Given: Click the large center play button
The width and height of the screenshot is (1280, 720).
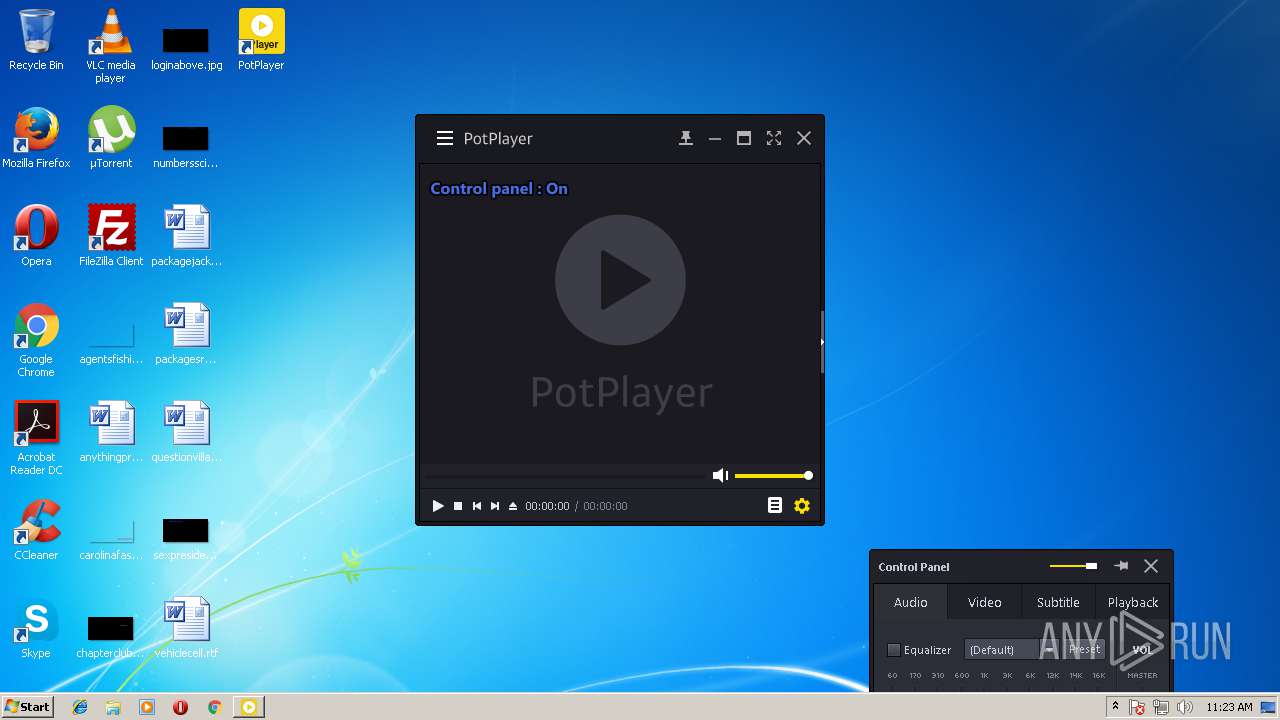Looking at the screenshot, I should tap(620, 280).
